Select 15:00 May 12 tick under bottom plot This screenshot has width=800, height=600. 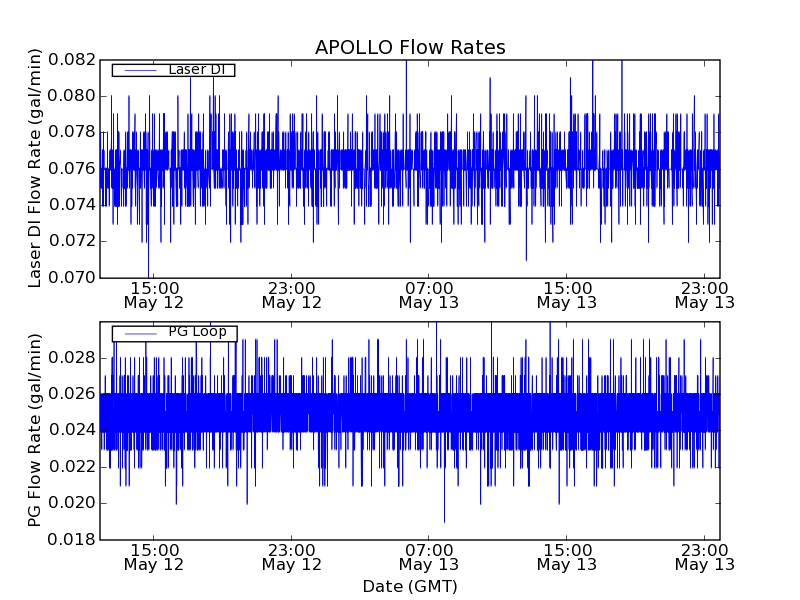pos(154,557)
